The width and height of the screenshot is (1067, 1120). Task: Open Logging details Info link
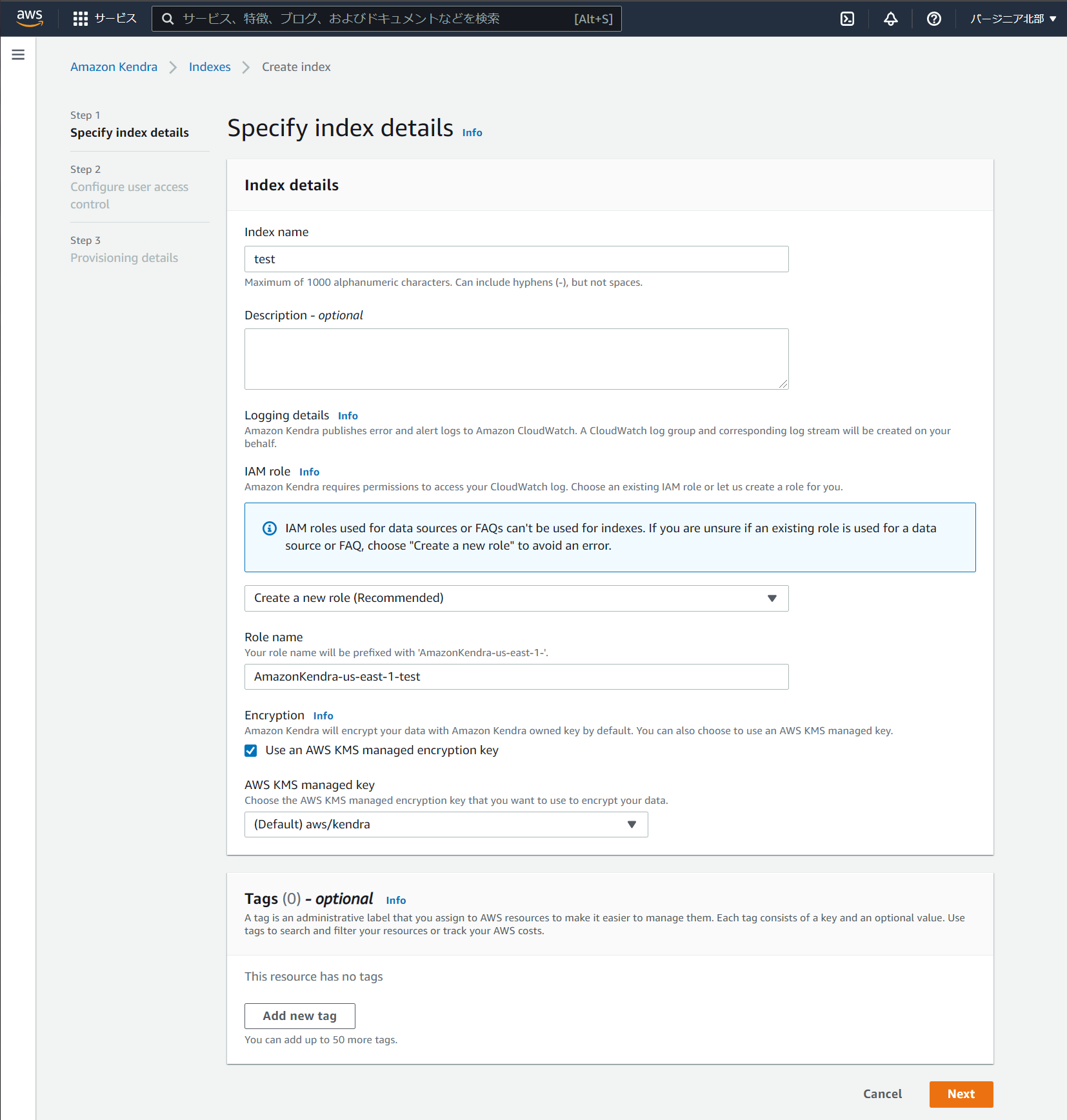[348, 416]
